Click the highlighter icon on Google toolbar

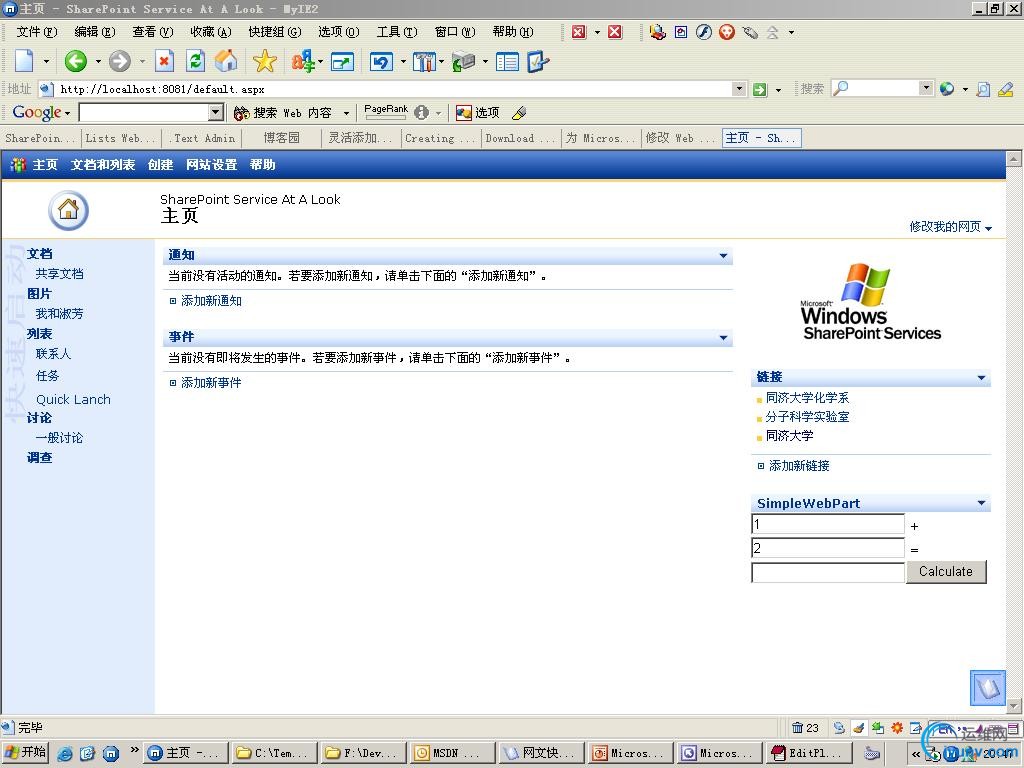pyautogui.click(x=519, y=113)
